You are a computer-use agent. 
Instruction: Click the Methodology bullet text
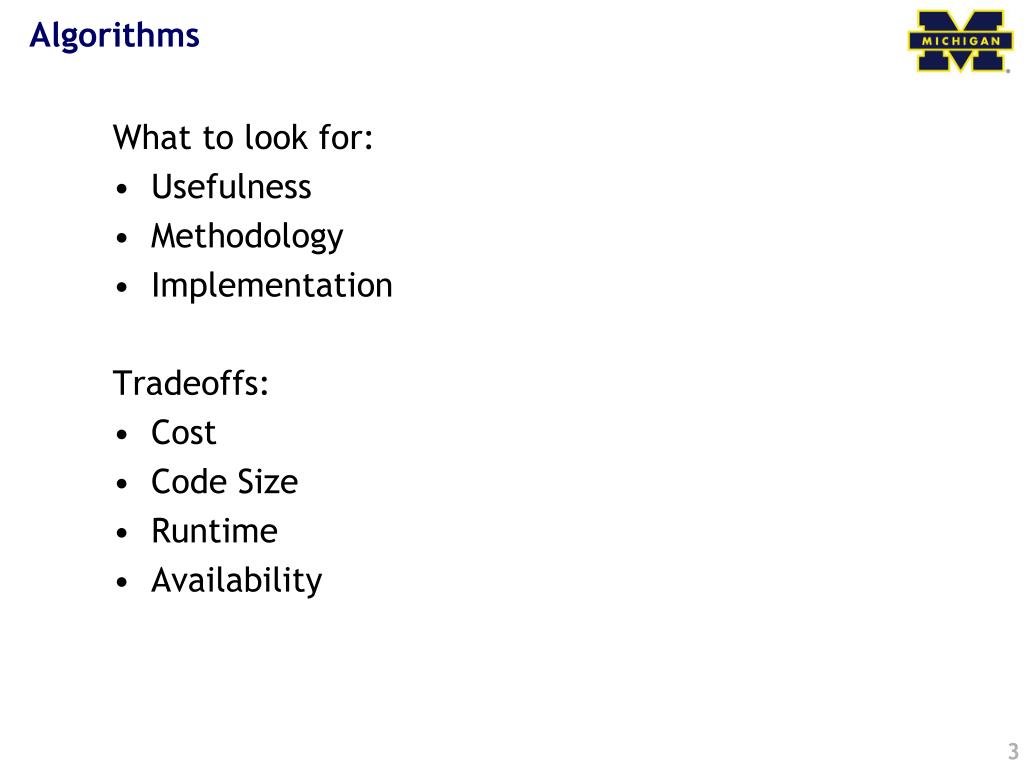pos(247,237)
